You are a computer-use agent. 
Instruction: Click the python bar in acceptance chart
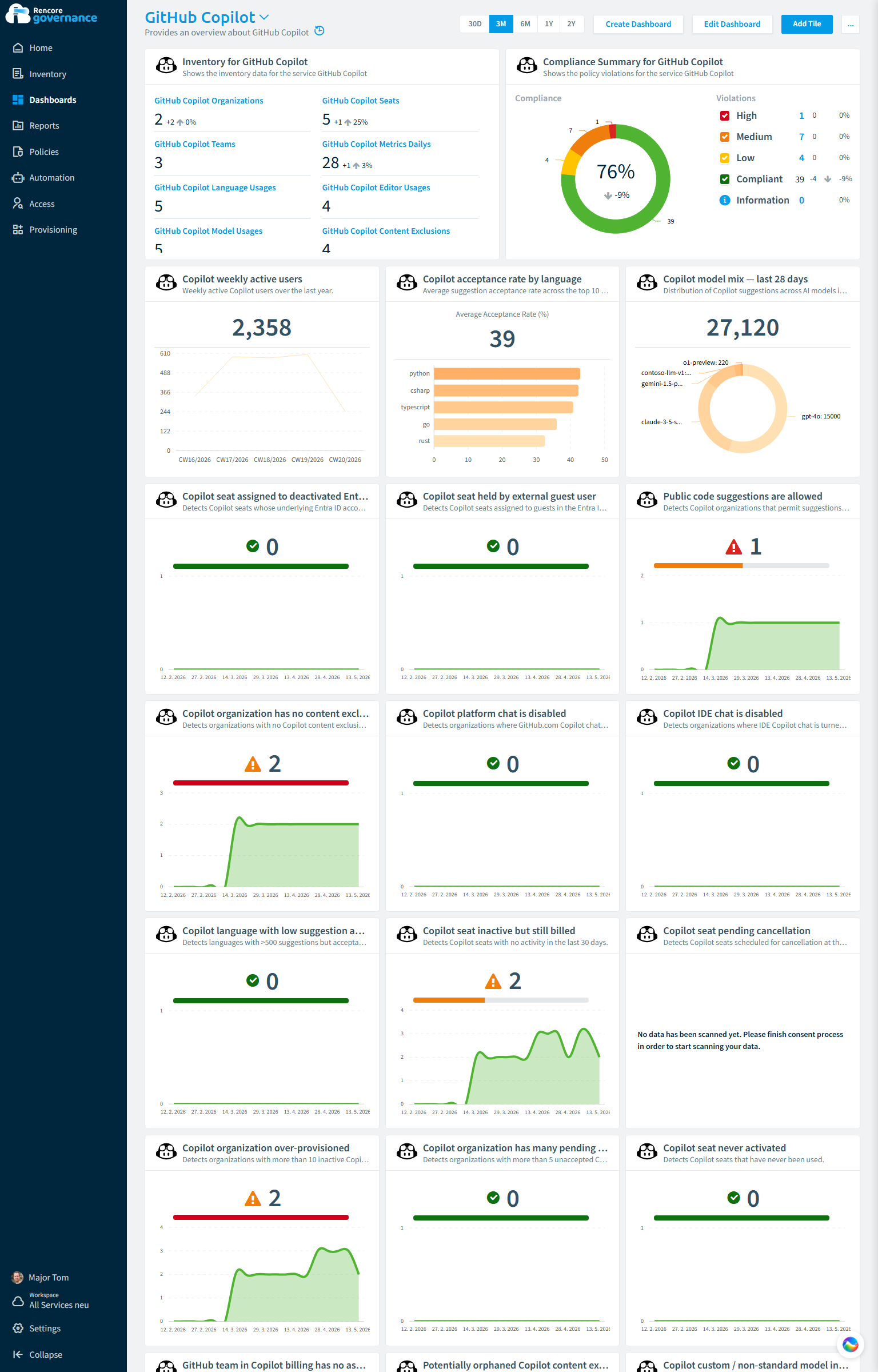[x=507, y=374]
